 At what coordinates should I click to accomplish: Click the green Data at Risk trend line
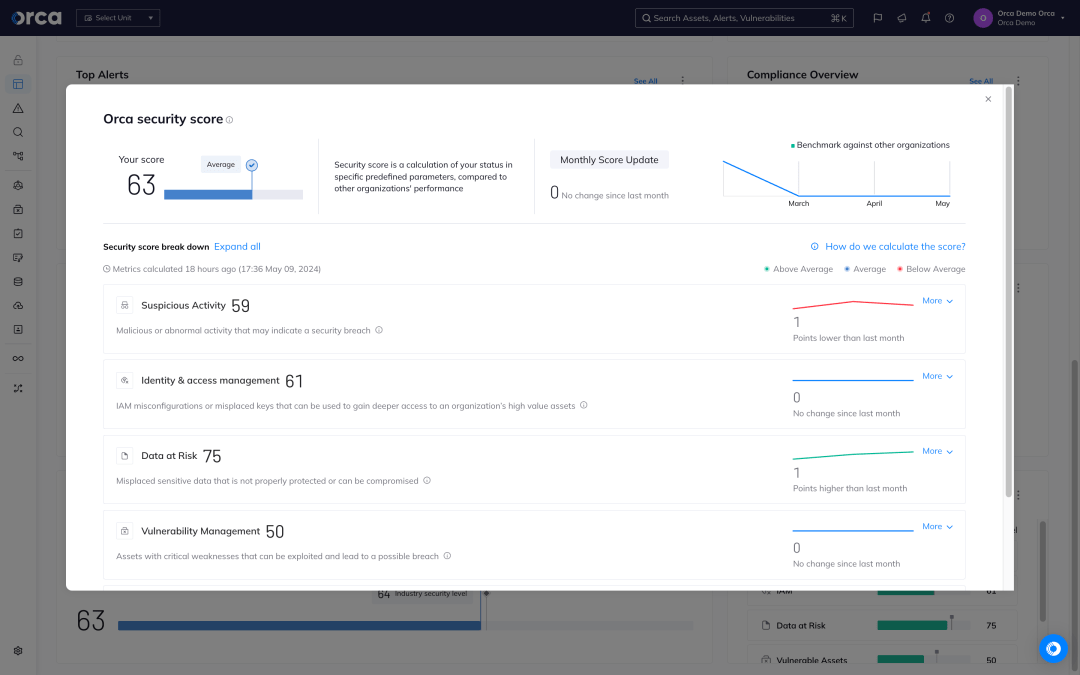(853, 455)
